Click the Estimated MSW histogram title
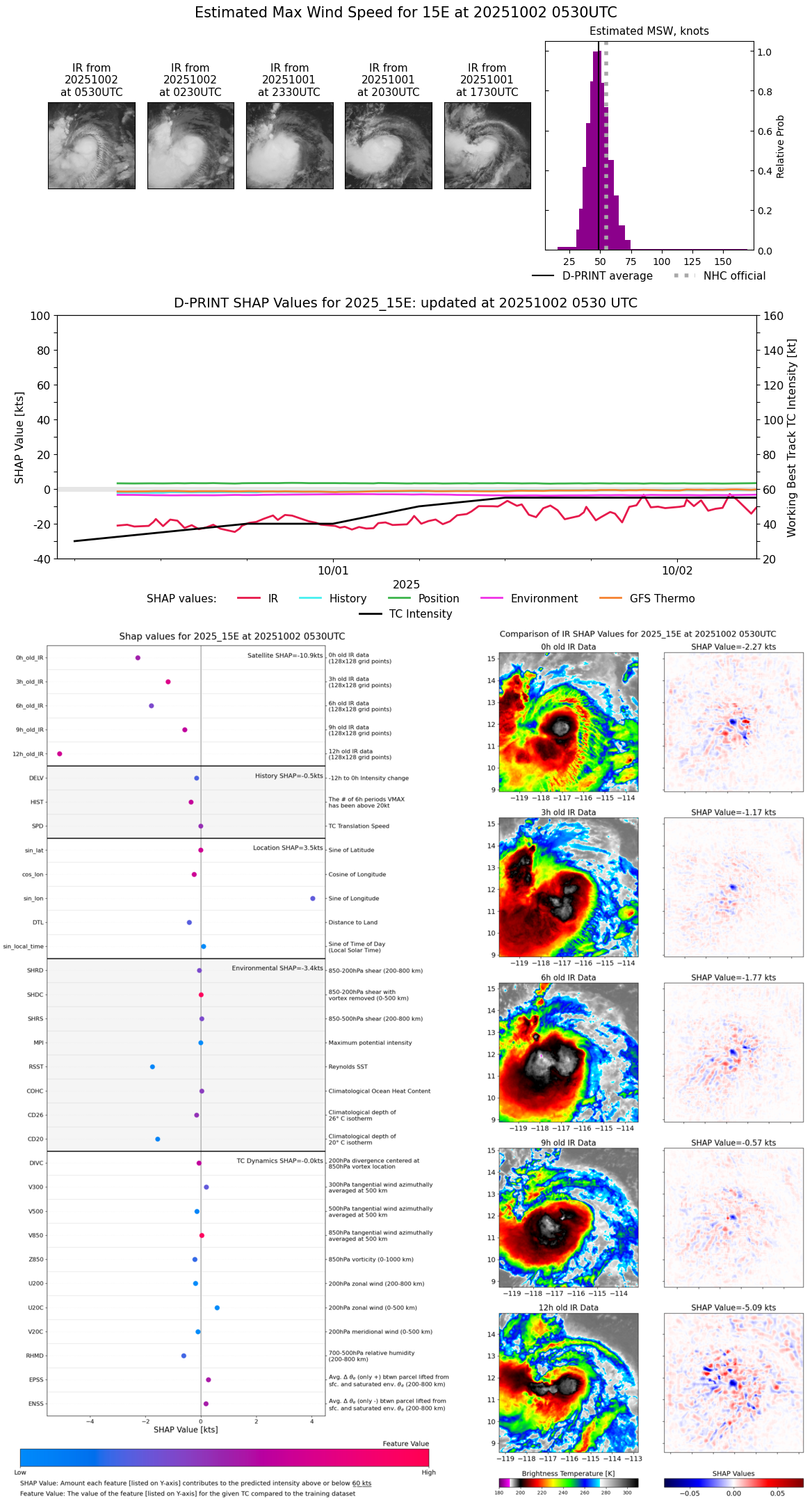812x1501 pixels. click(649, 31)
